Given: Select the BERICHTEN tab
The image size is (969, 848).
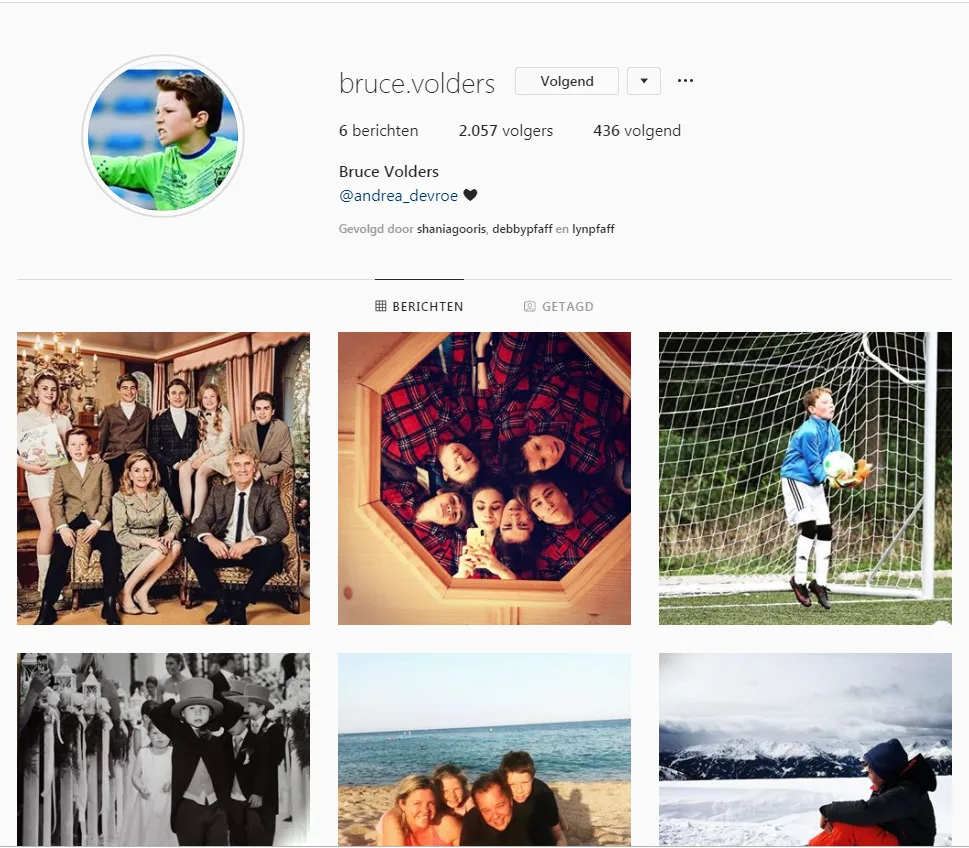Looking at the screenshot, I should (x=419, y=307).
